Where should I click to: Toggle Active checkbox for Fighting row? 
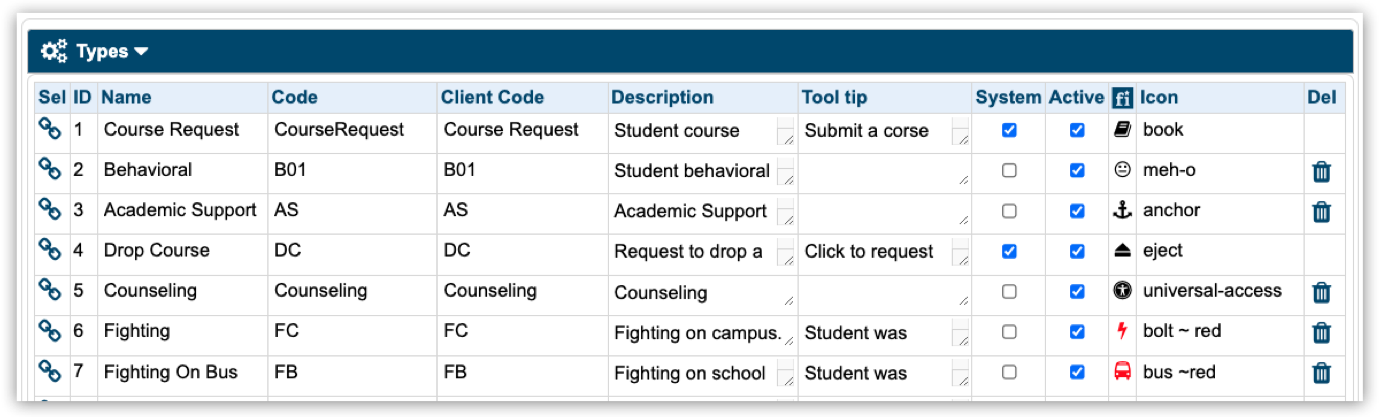click(1077, 332)
